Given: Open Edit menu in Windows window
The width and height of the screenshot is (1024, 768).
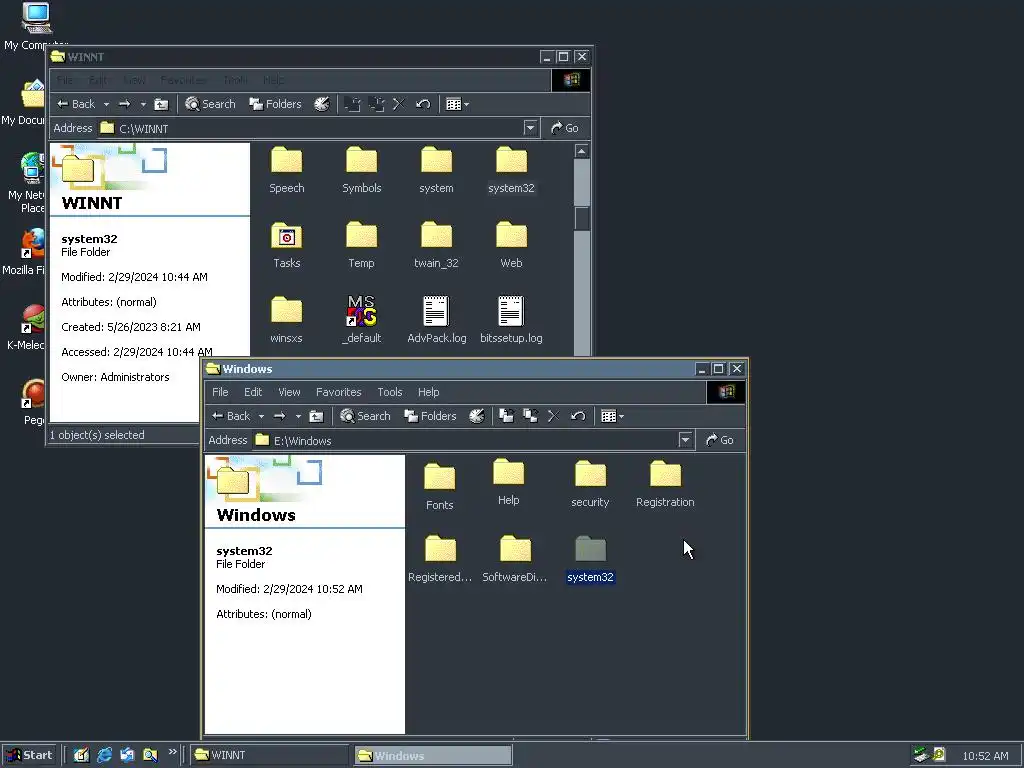Looking at the screenshot, I should click(x=253, y=392).
